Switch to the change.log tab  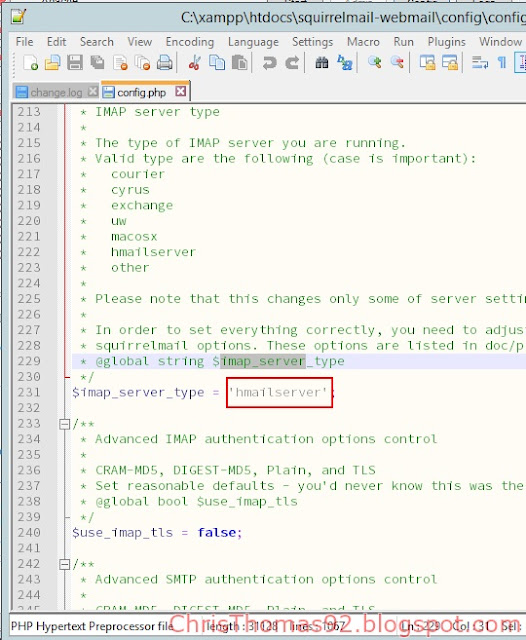click(x=56, y=92)
